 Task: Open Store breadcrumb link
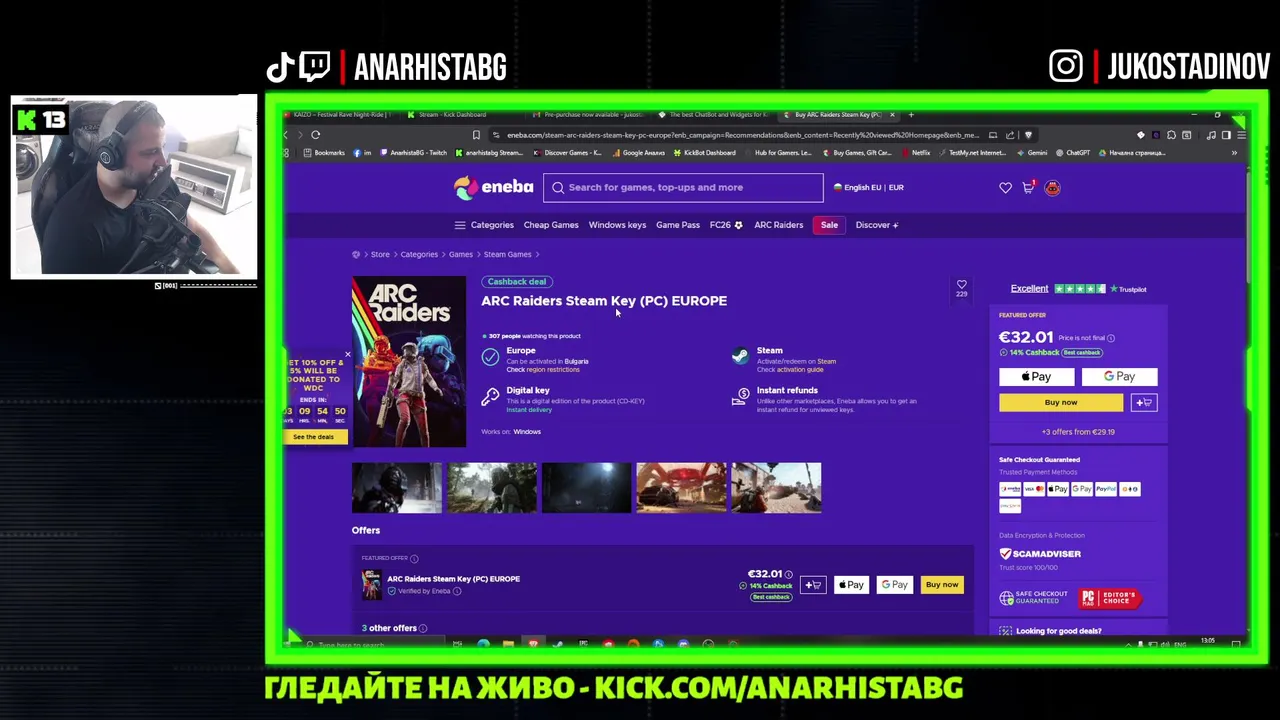(380, 254)
